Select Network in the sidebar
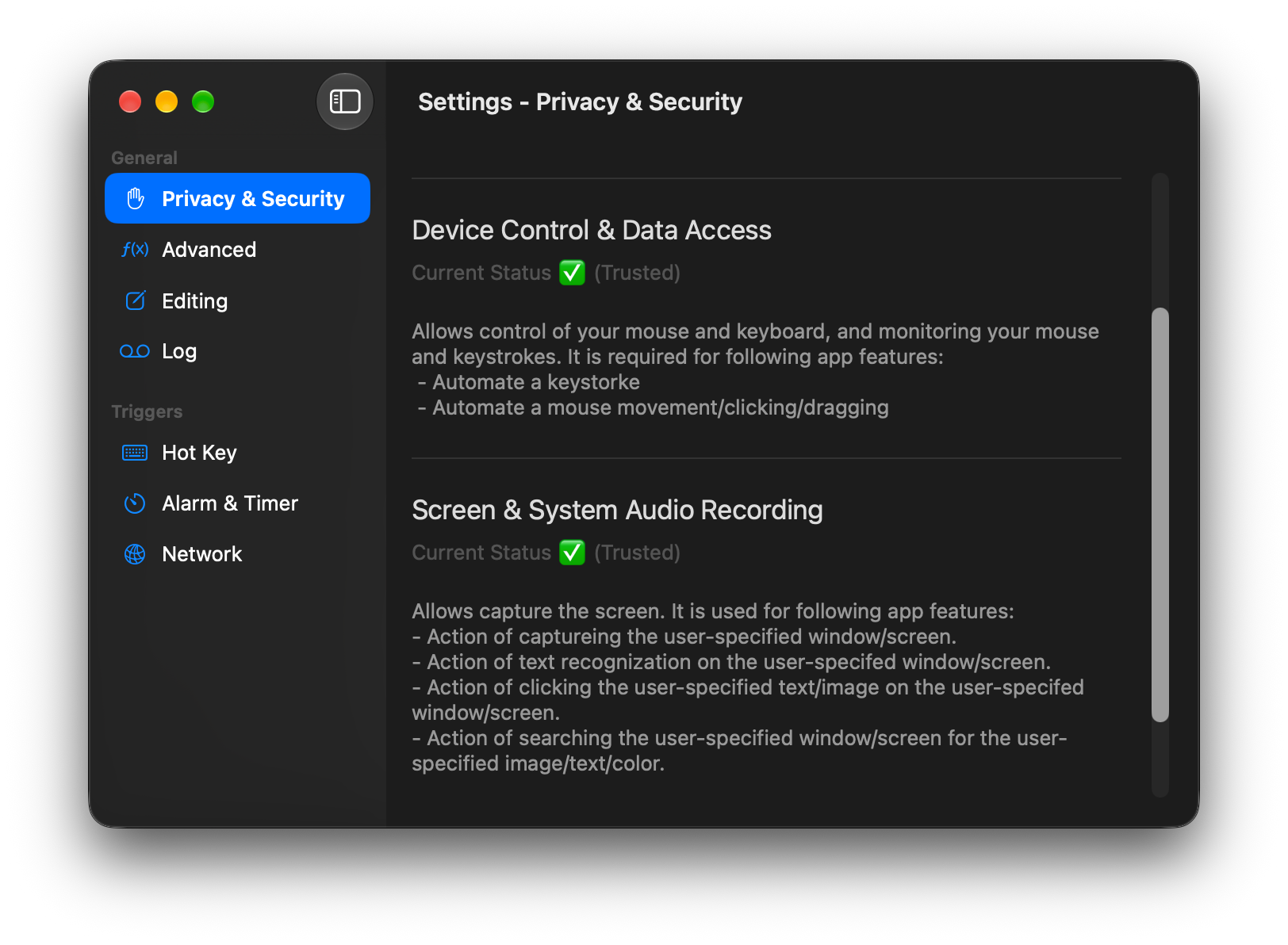The height and width of the screenshot is (945, 1288). pyautogui.click(x=237, y=554)
